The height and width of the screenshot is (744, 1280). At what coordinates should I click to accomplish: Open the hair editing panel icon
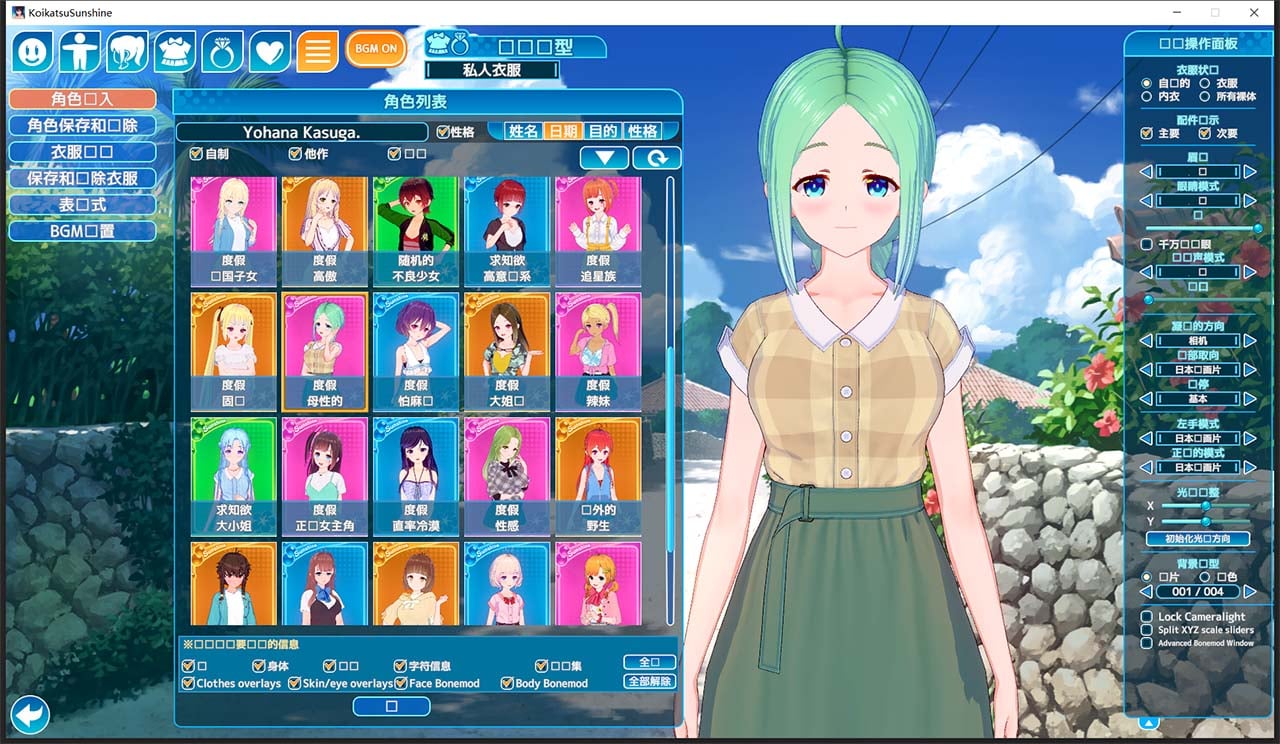coord(127,49)
